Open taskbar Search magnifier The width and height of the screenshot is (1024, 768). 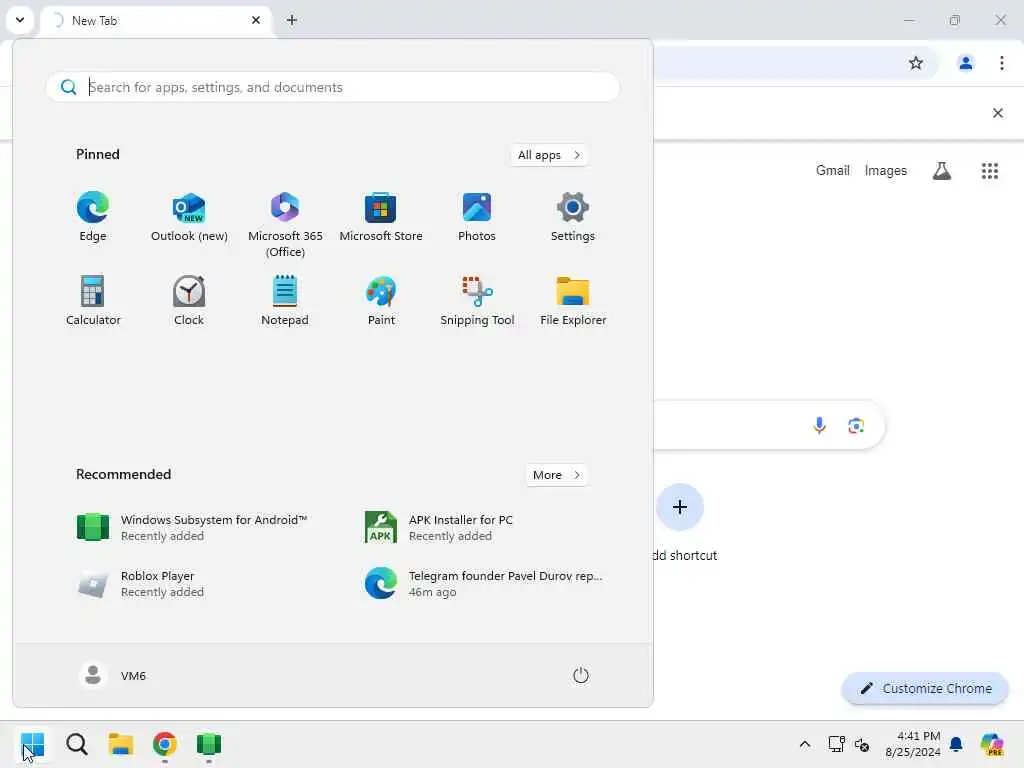(x=76, y=744)
